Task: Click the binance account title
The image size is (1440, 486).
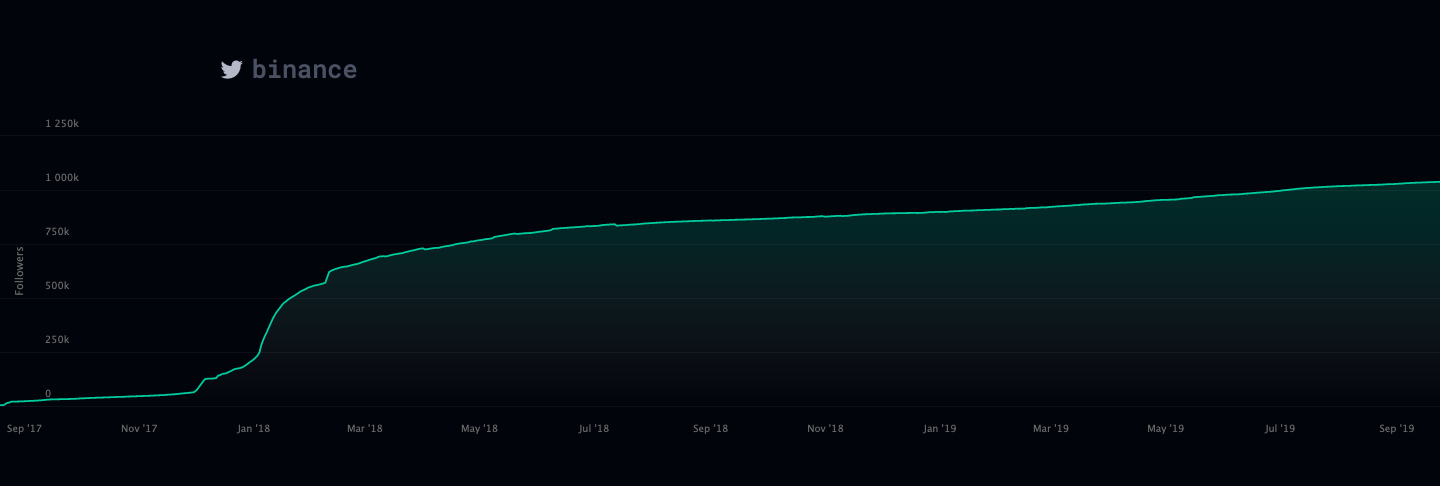Action: point(304,69)
